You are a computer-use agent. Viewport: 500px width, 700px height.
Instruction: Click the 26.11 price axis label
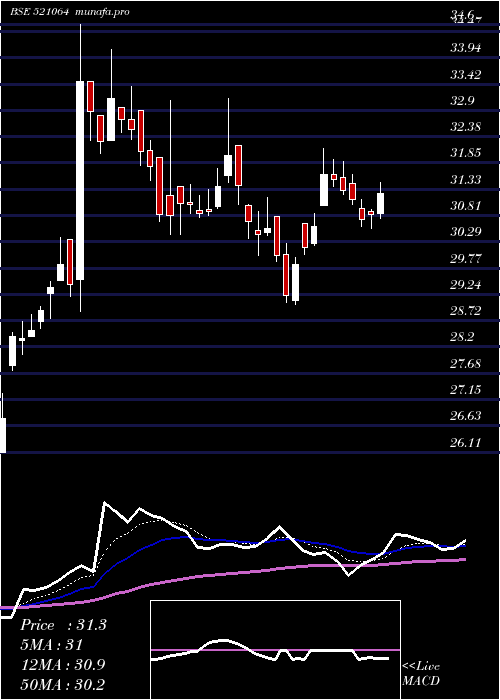point(466,442)
